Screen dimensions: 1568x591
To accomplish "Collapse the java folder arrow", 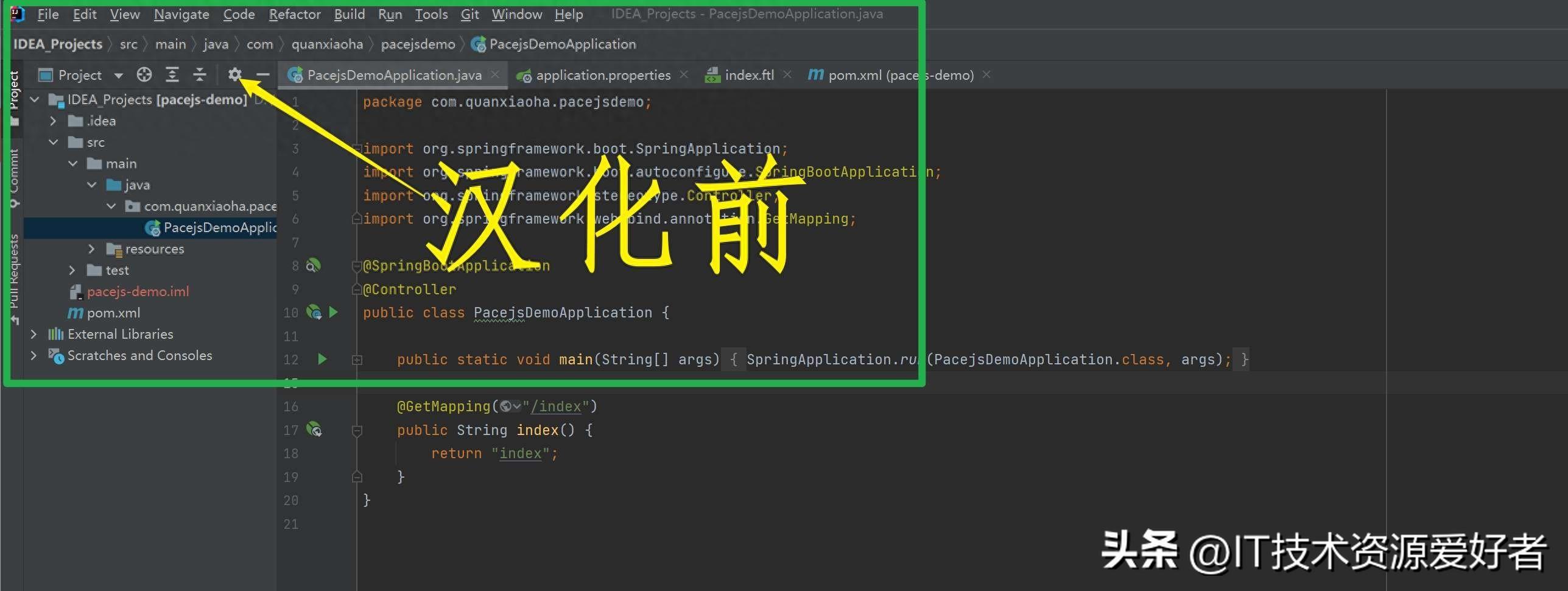I will coord(92,185).
